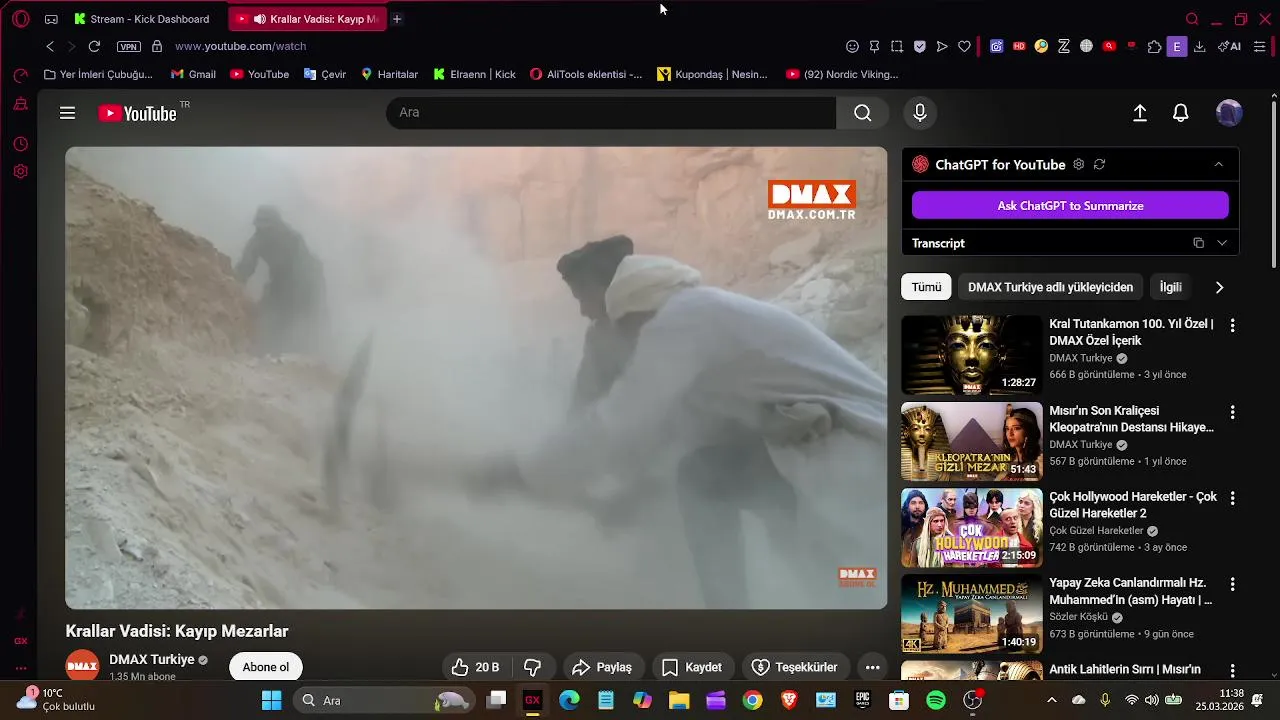The width and height of the screenshot is (1280, 720).
Task: Select the İlgili filter chip
Action: [x=1170, y=287]
